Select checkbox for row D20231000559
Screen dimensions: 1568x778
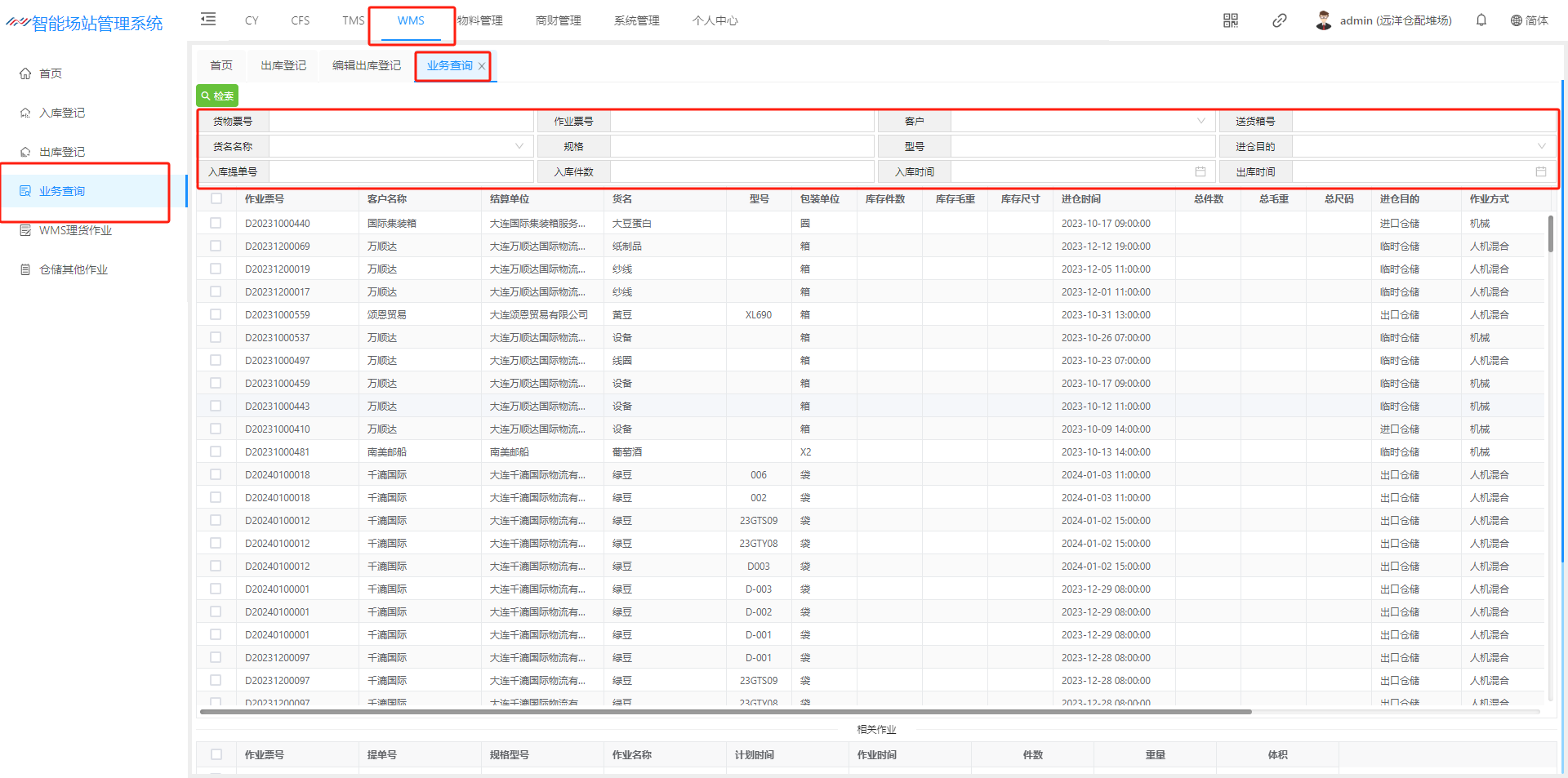coord(216,314)
